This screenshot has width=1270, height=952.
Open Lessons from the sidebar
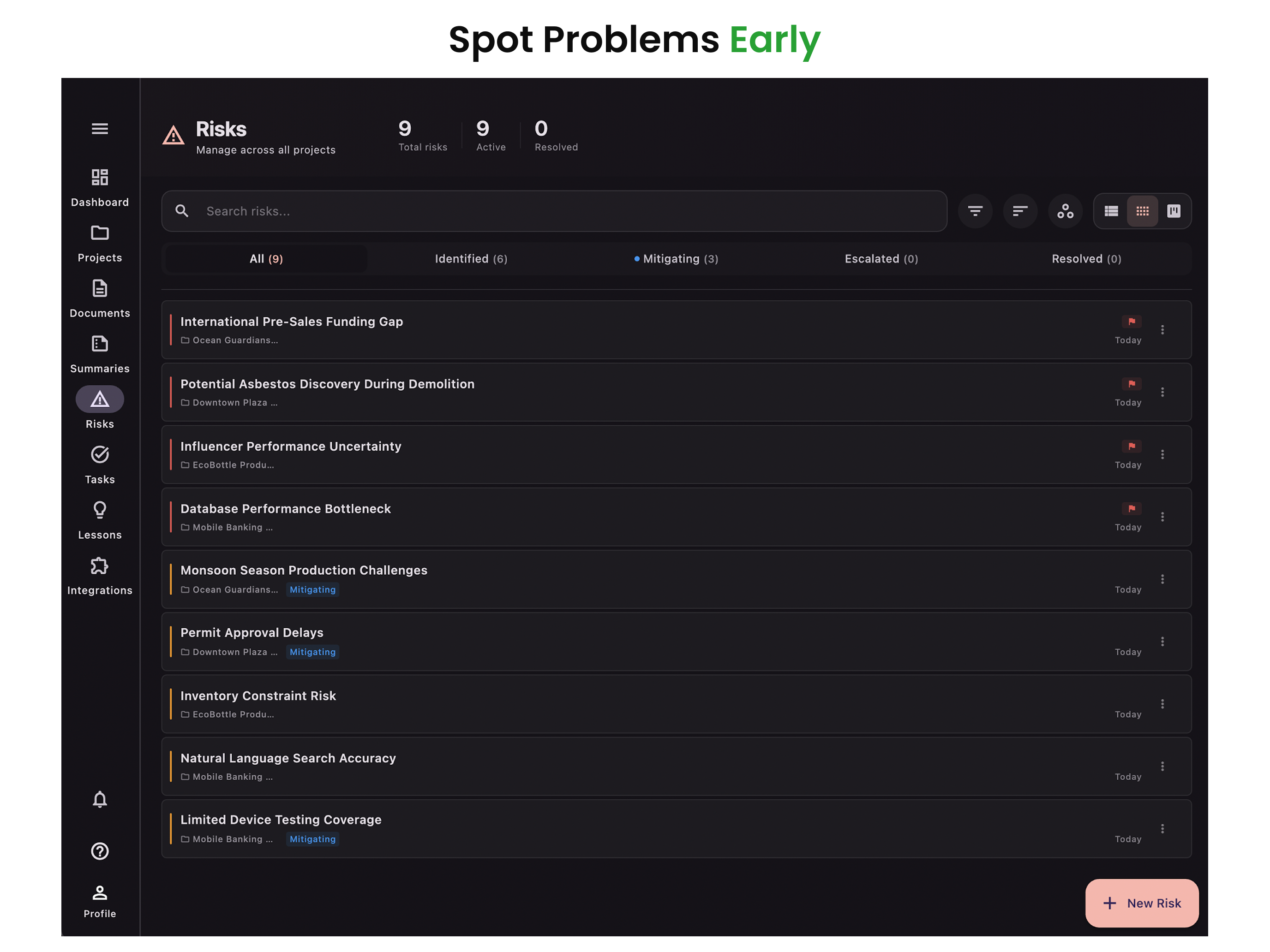pyautogui.click(x=100, y=521)
